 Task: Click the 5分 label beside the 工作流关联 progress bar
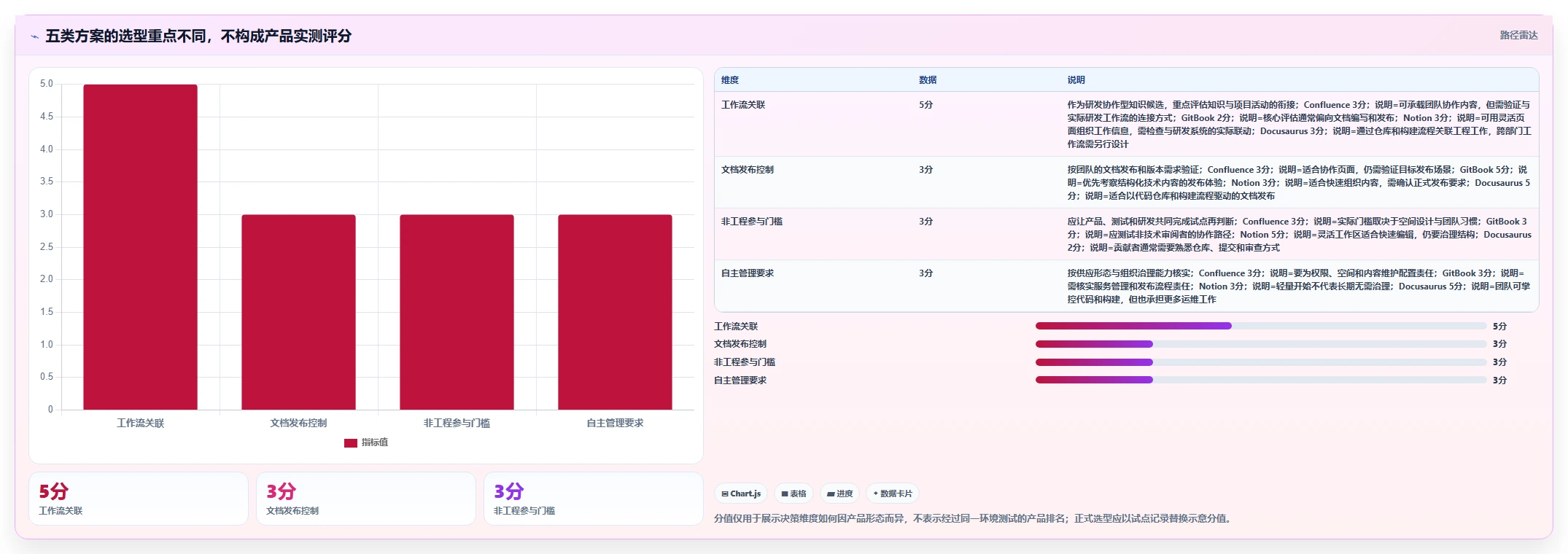[1499, 327]
